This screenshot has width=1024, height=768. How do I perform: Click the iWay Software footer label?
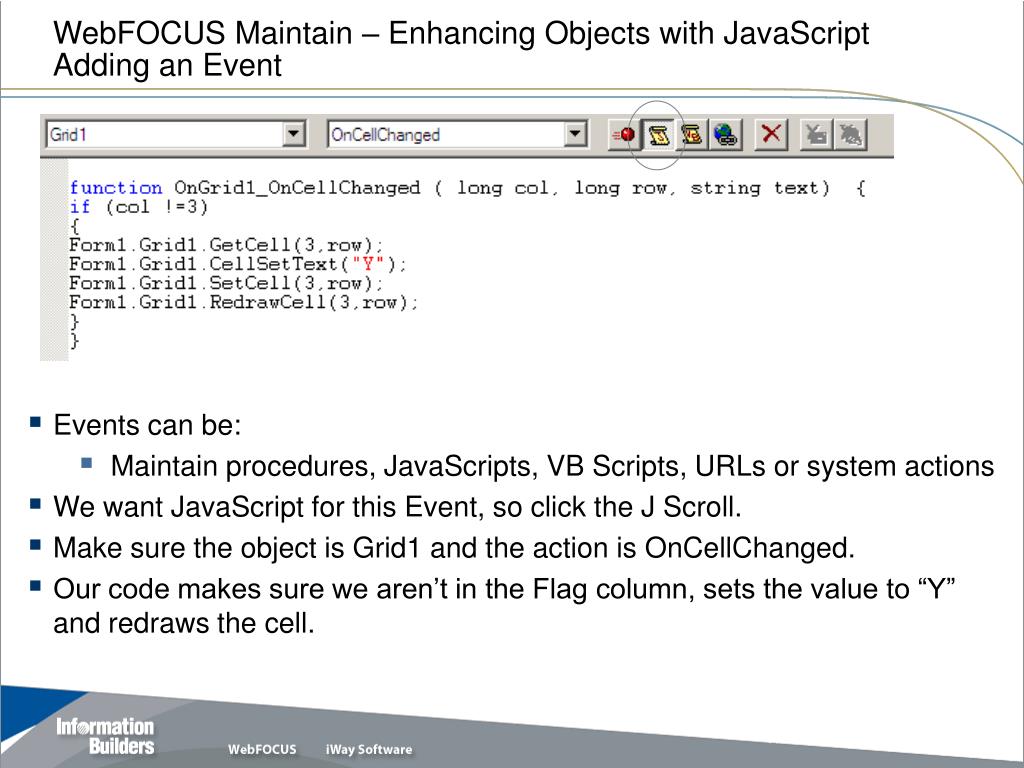(x=368, y=750)
